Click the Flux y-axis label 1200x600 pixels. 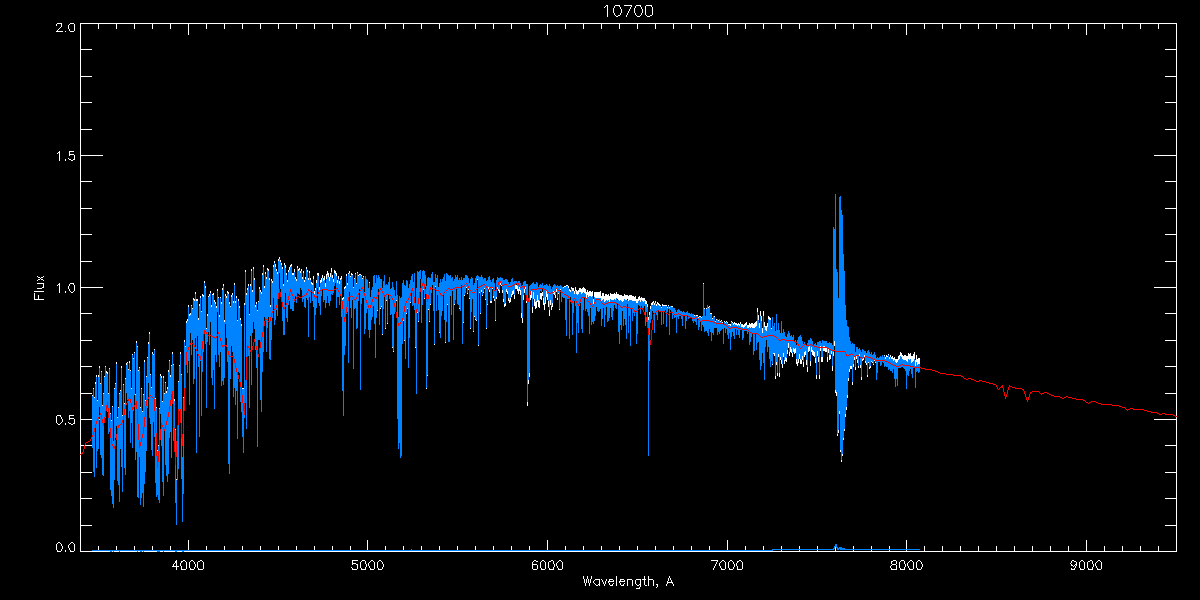(40, 287)
